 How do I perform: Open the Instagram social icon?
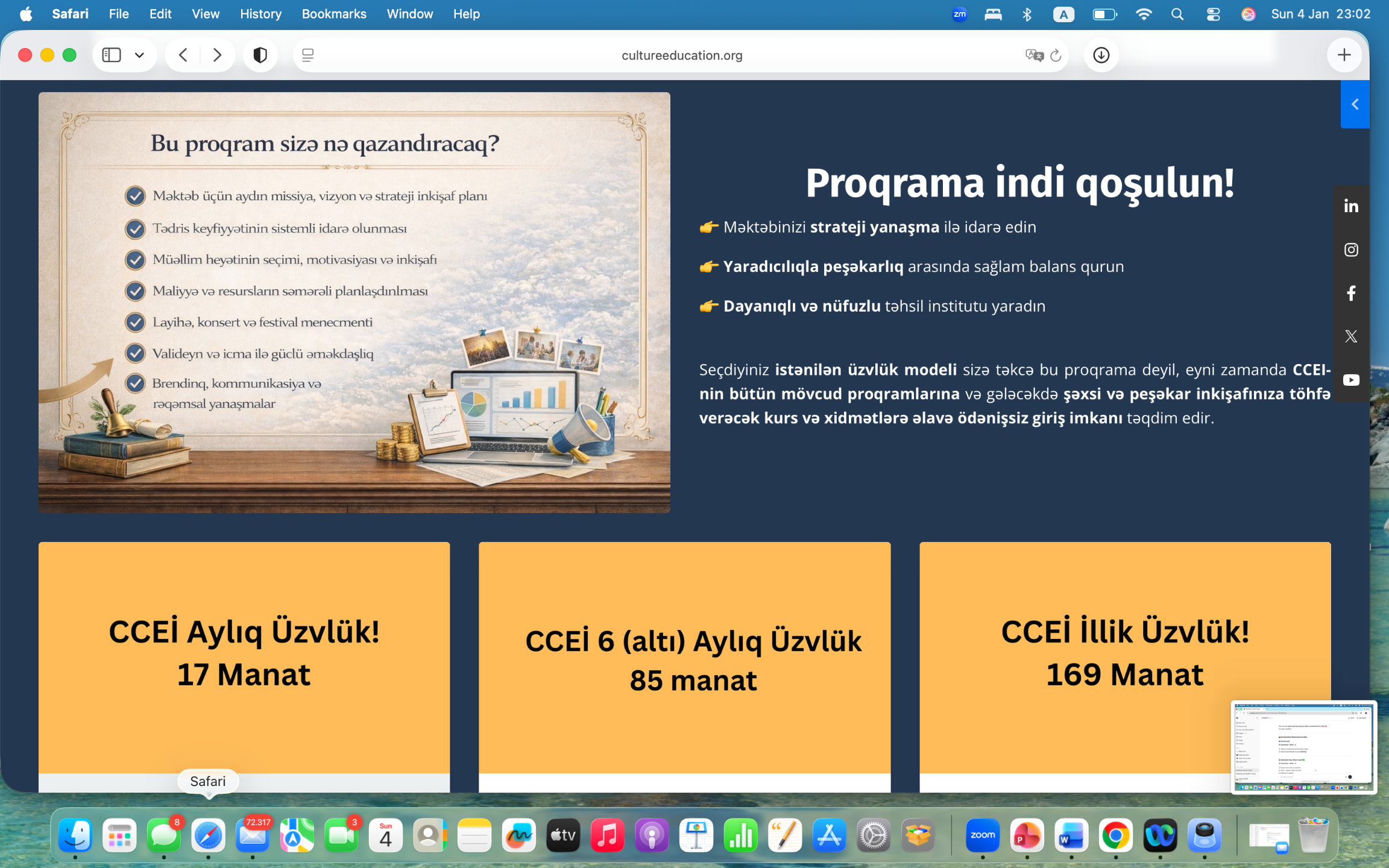point(1351,250)
